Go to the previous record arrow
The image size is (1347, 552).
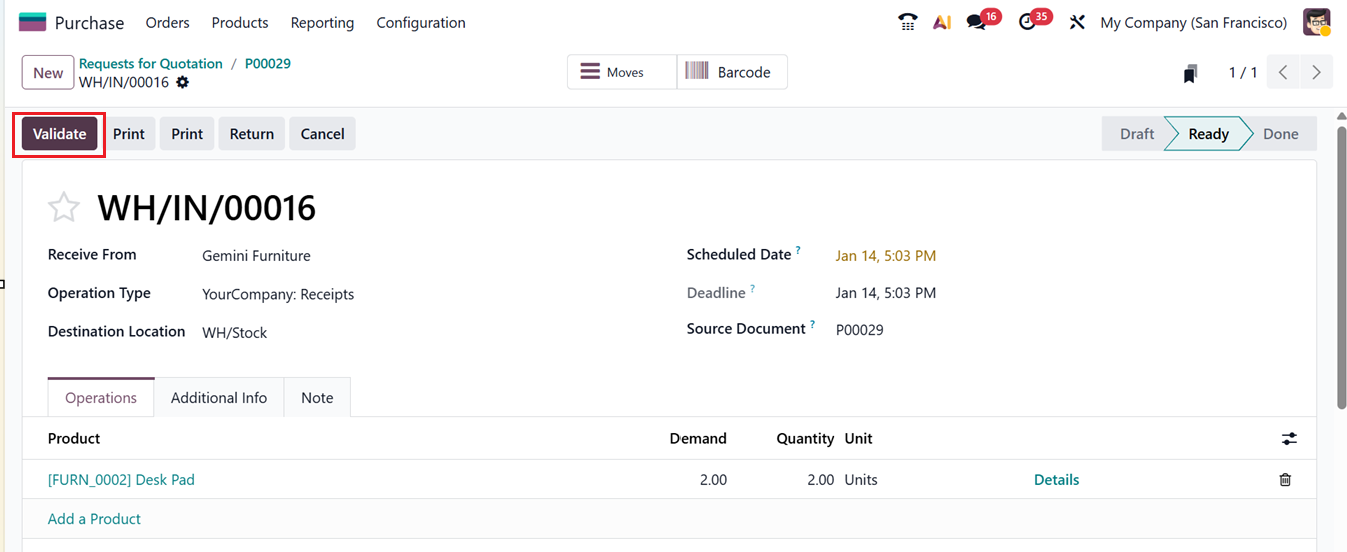click(x=1283, y=72)
